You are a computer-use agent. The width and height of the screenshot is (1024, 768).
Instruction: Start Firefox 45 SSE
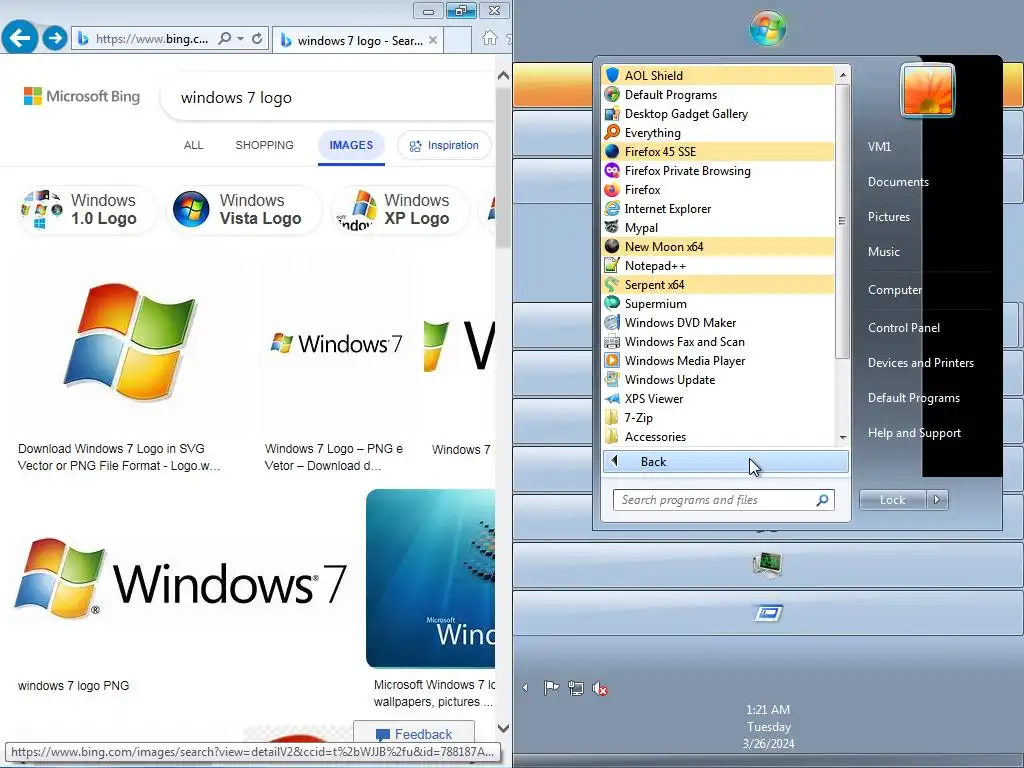(x=718, y=152)
